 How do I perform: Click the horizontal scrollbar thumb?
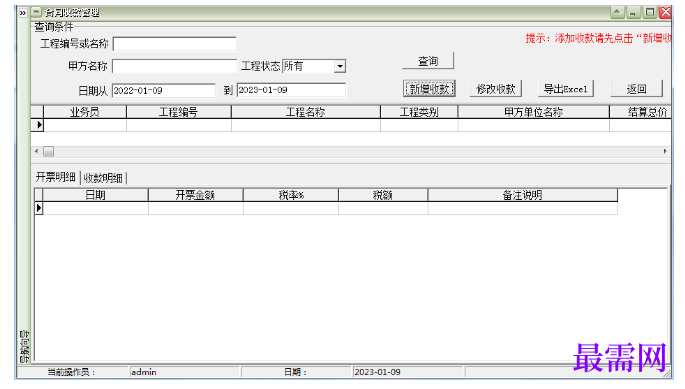tap(48, 151)
